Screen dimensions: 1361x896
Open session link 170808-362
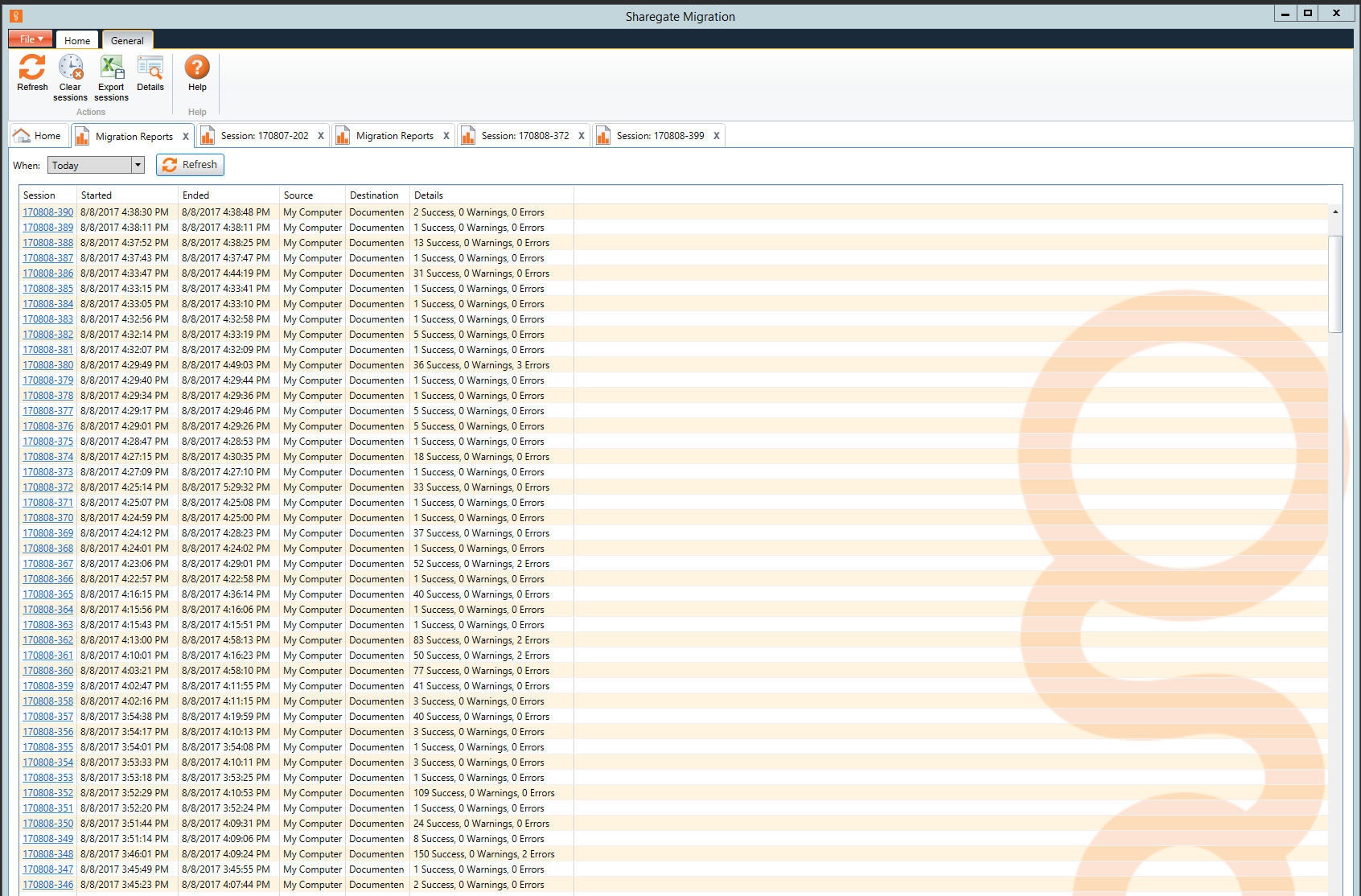pos(47,640)
